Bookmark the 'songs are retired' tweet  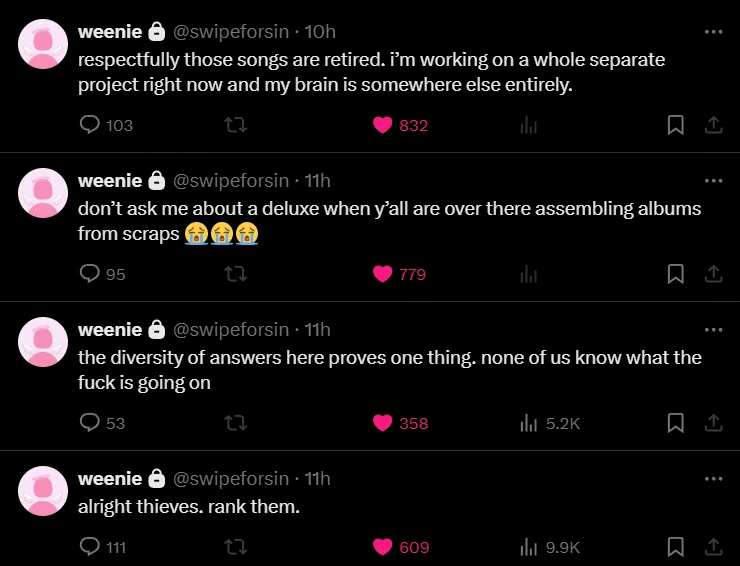[x=675, y=125]
